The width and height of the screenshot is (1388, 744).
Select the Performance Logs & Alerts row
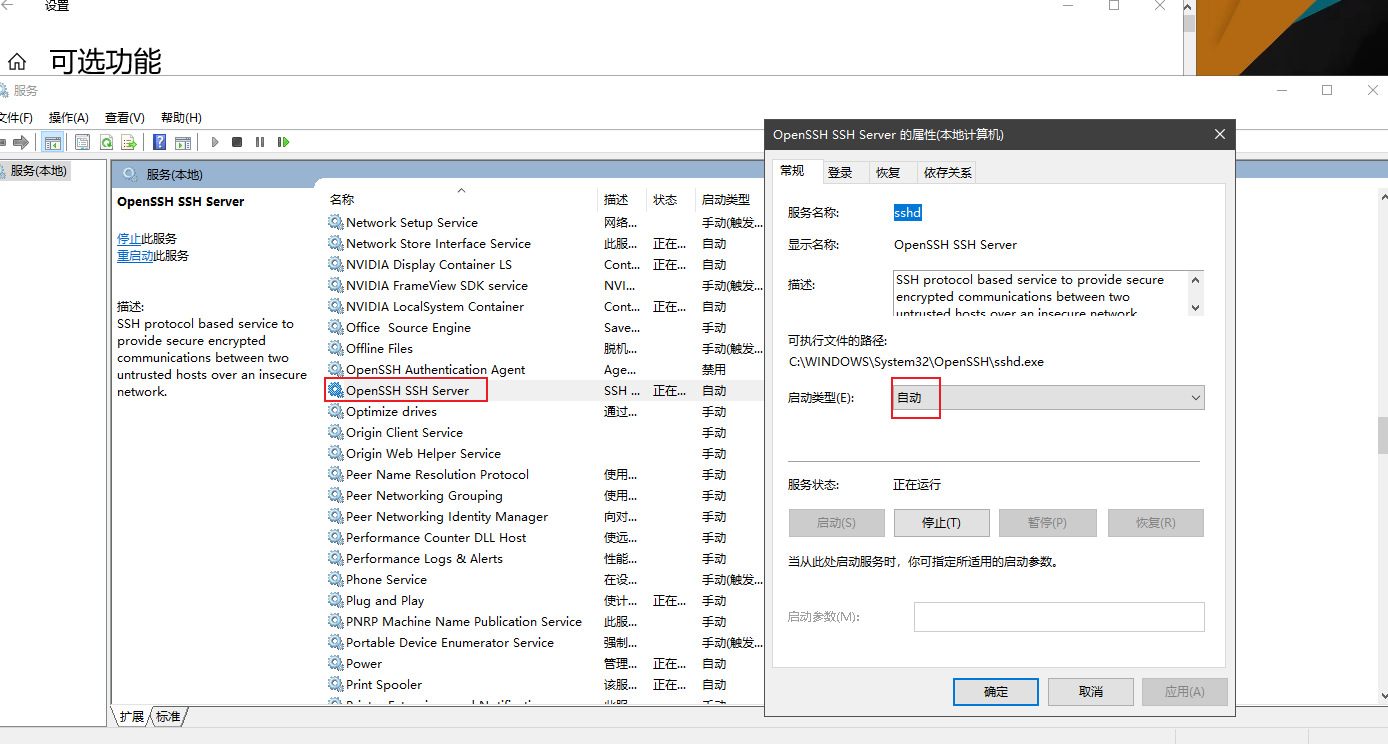(545, 558)
